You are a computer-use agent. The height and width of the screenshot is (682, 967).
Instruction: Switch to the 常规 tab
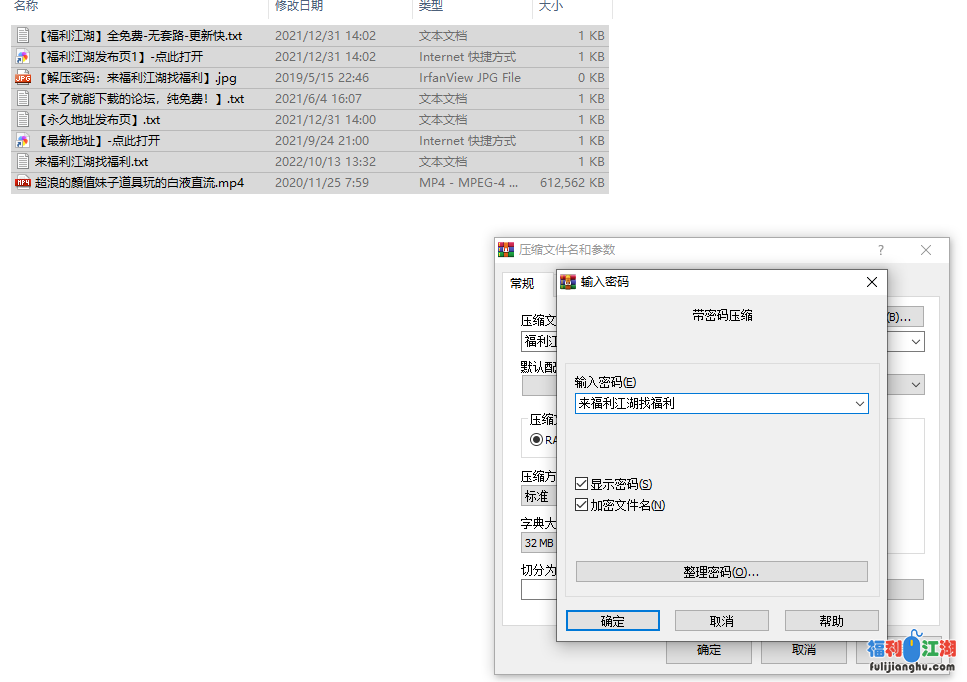pos(521,283)
